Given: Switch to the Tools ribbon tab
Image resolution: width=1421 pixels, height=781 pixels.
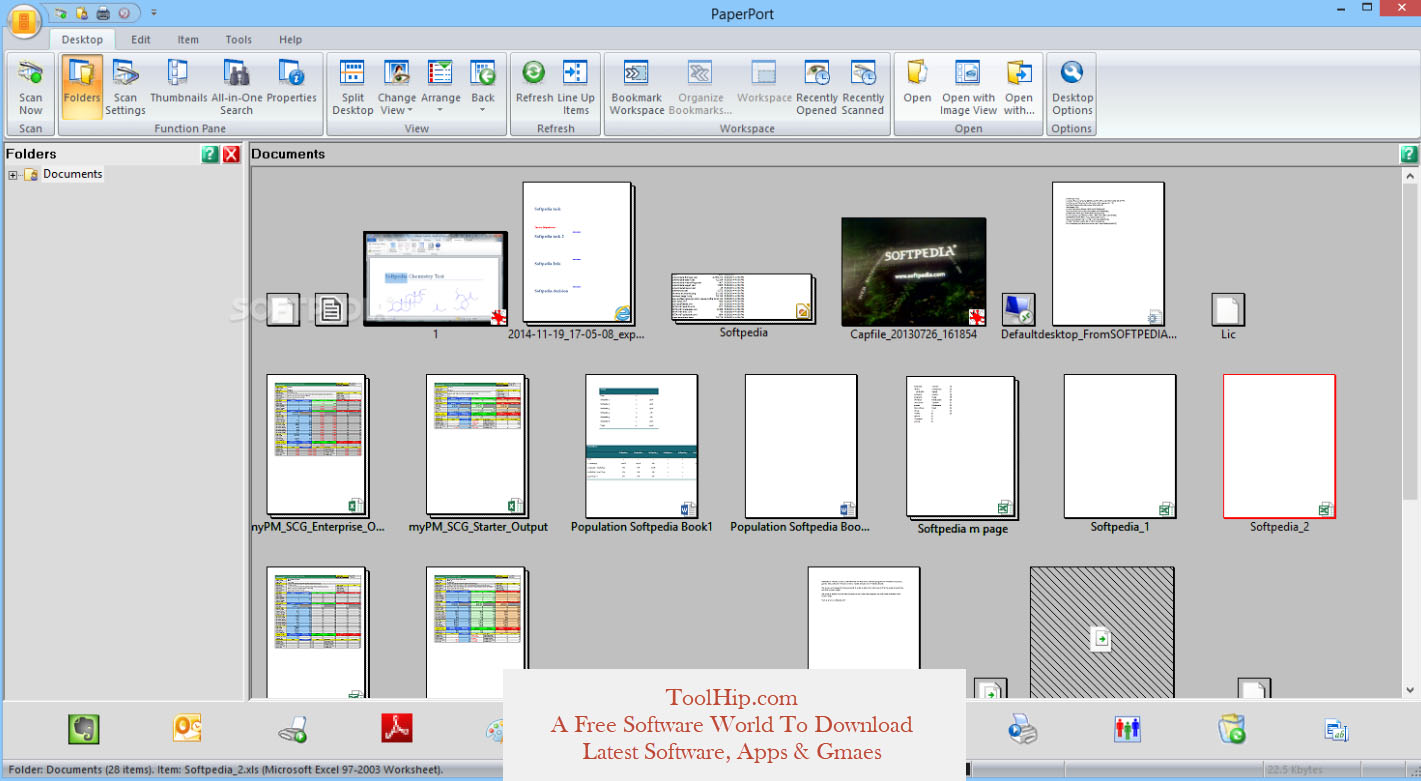Looking at the screenshot, I should (239, 40).
